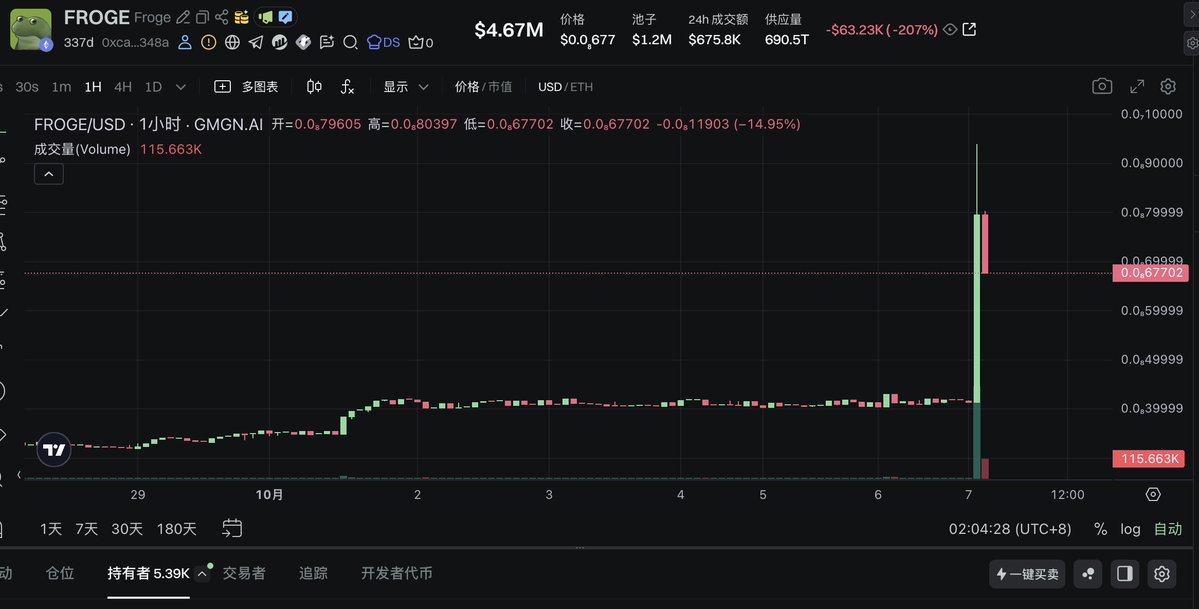Expand the more timeframes dropdown arrow
The image size is (1199, 609).
pos(180,86)
